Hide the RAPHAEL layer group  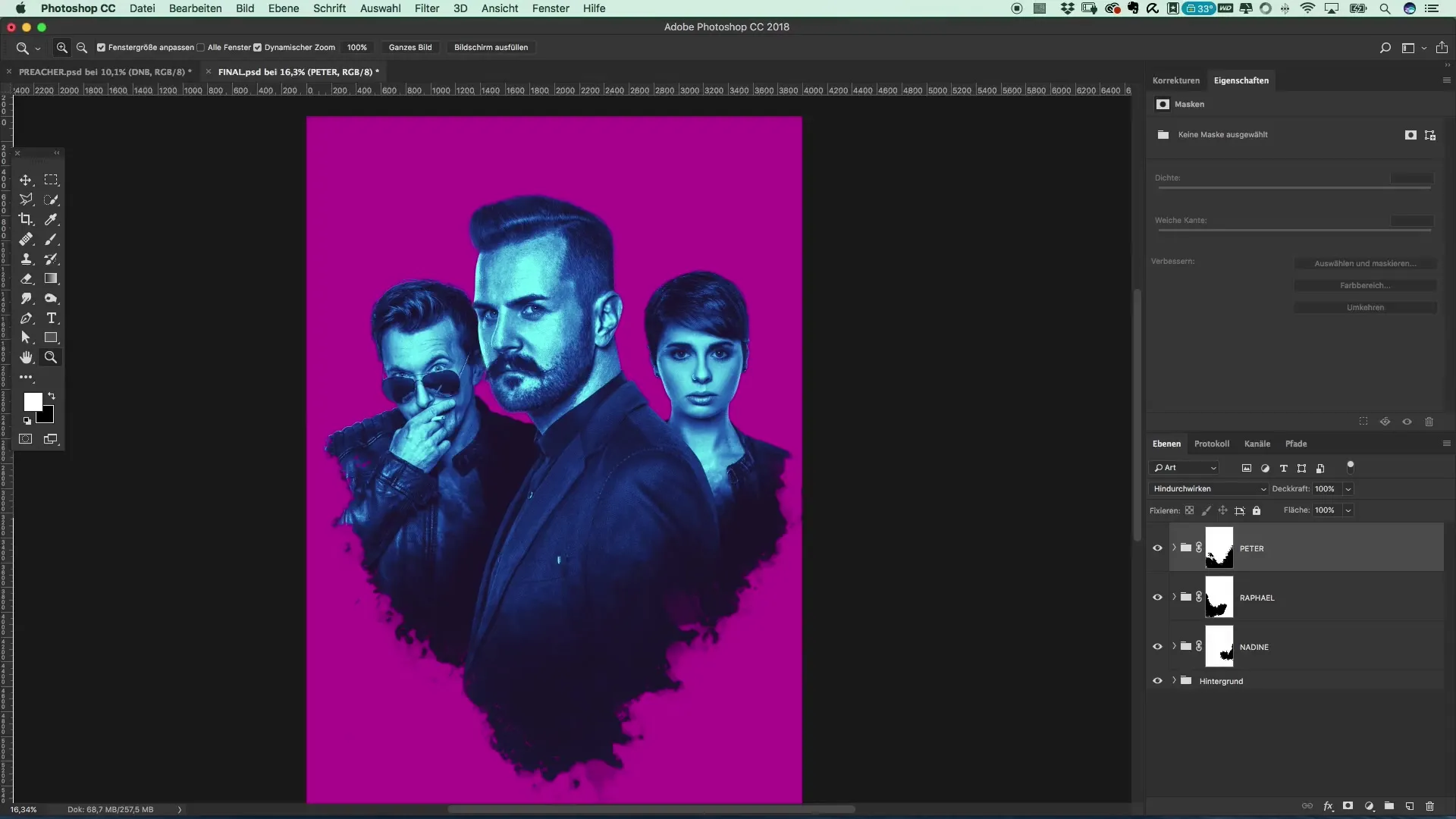click(x=1157, y=597)
